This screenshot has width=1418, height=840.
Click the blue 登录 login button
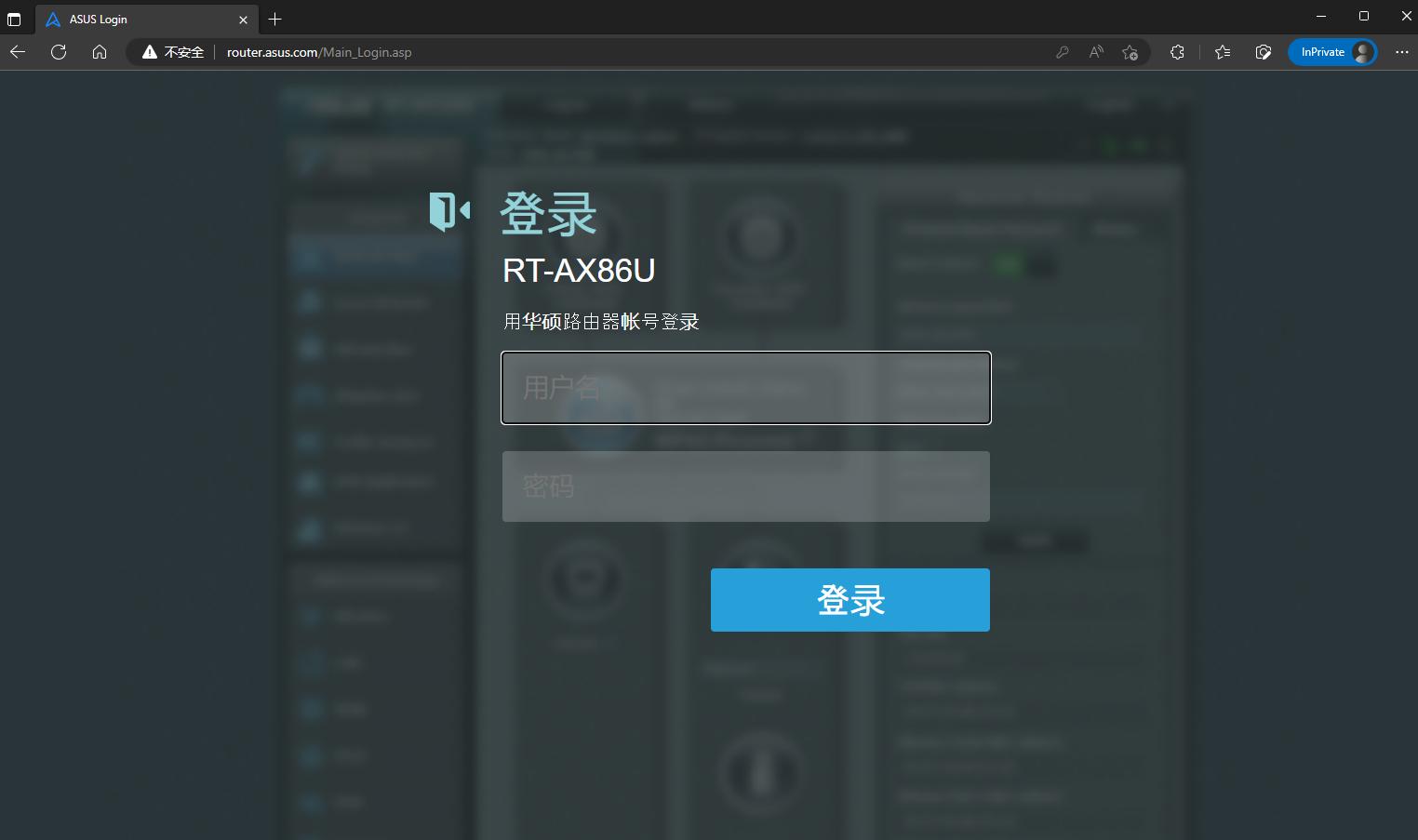coord(850,600)
